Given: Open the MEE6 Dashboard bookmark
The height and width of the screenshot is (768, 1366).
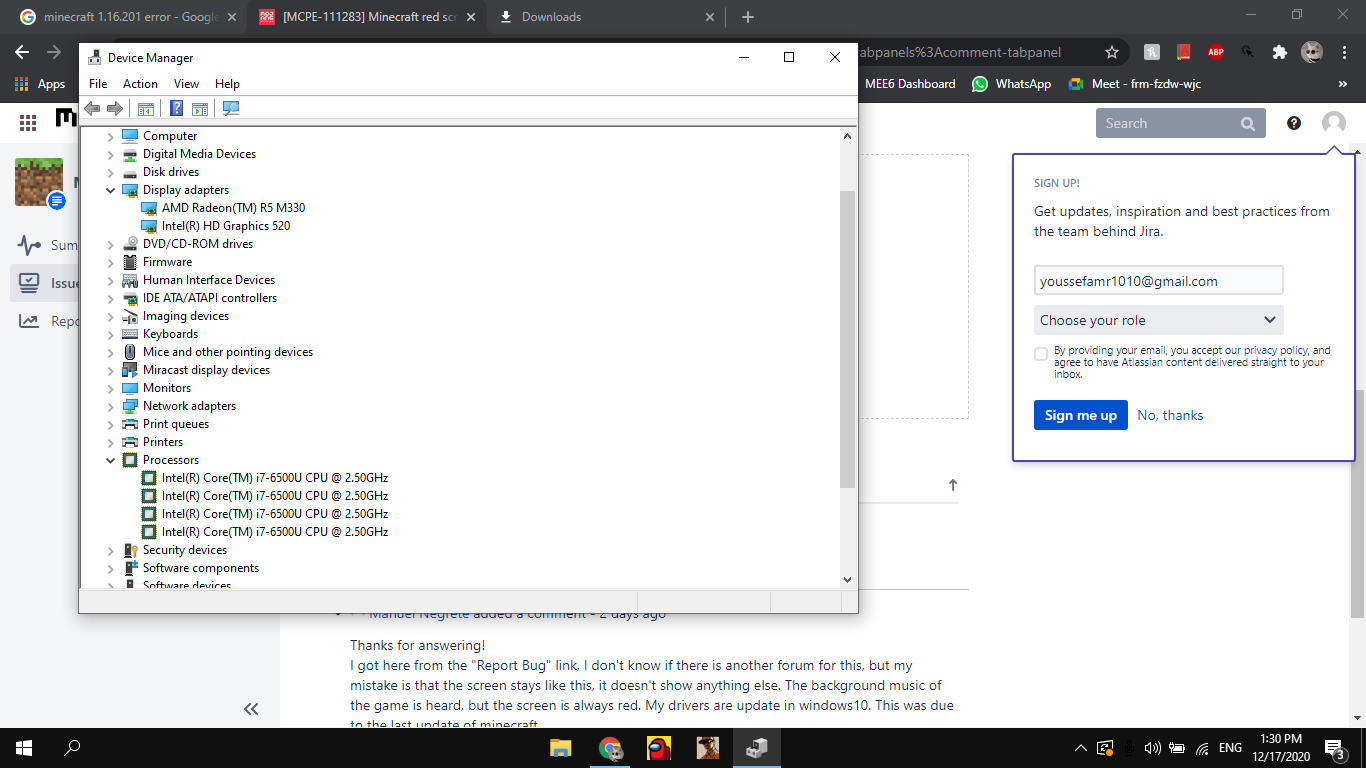Looking at the screenshot, I should tap(910, 84).
